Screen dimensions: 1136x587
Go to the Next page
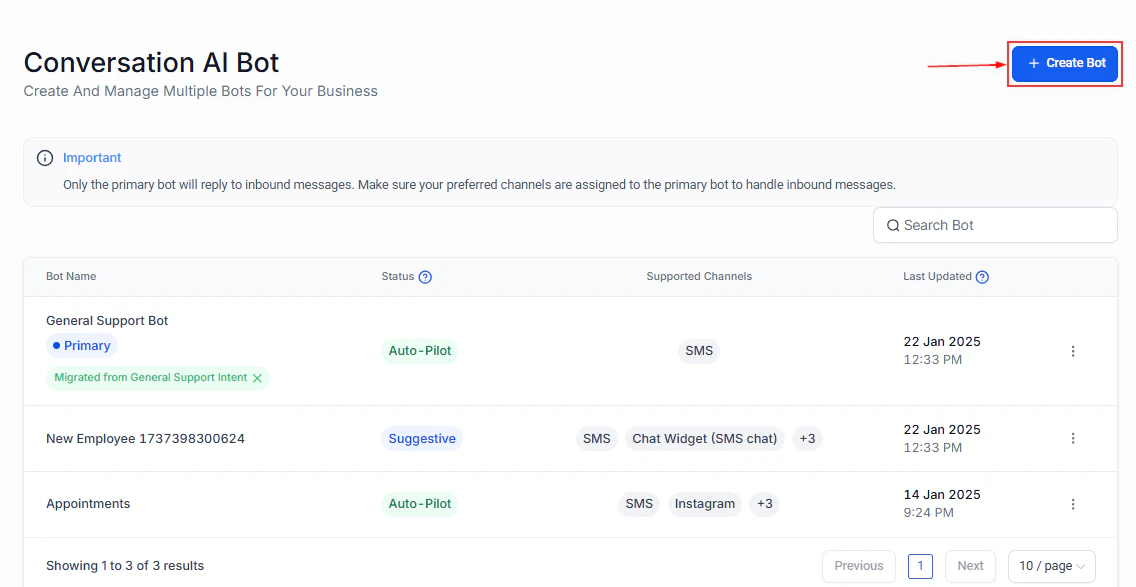970,566
